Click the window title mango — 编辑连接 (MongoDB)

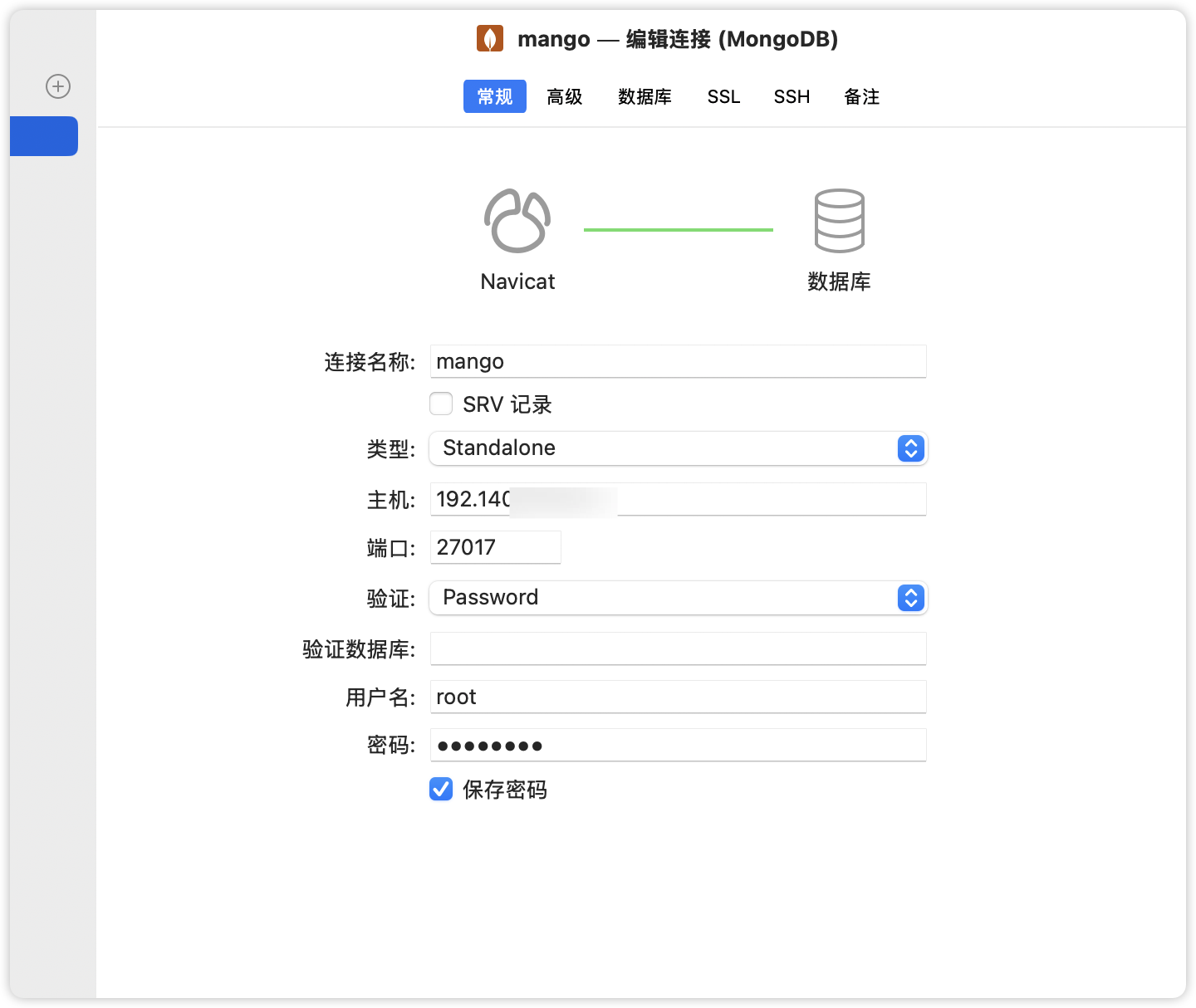(x=678, y=39)
